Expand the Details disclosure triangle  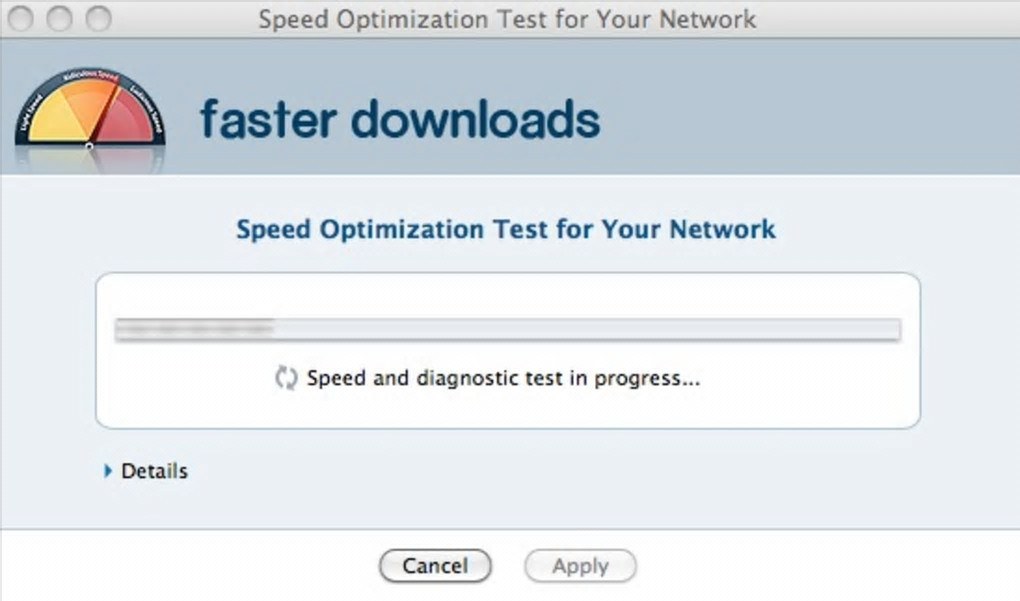coord(108,470)
